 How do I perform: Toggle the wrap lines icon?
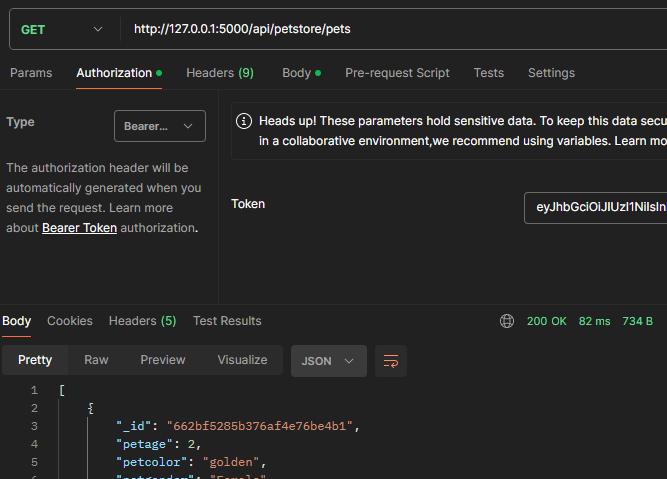390,361
